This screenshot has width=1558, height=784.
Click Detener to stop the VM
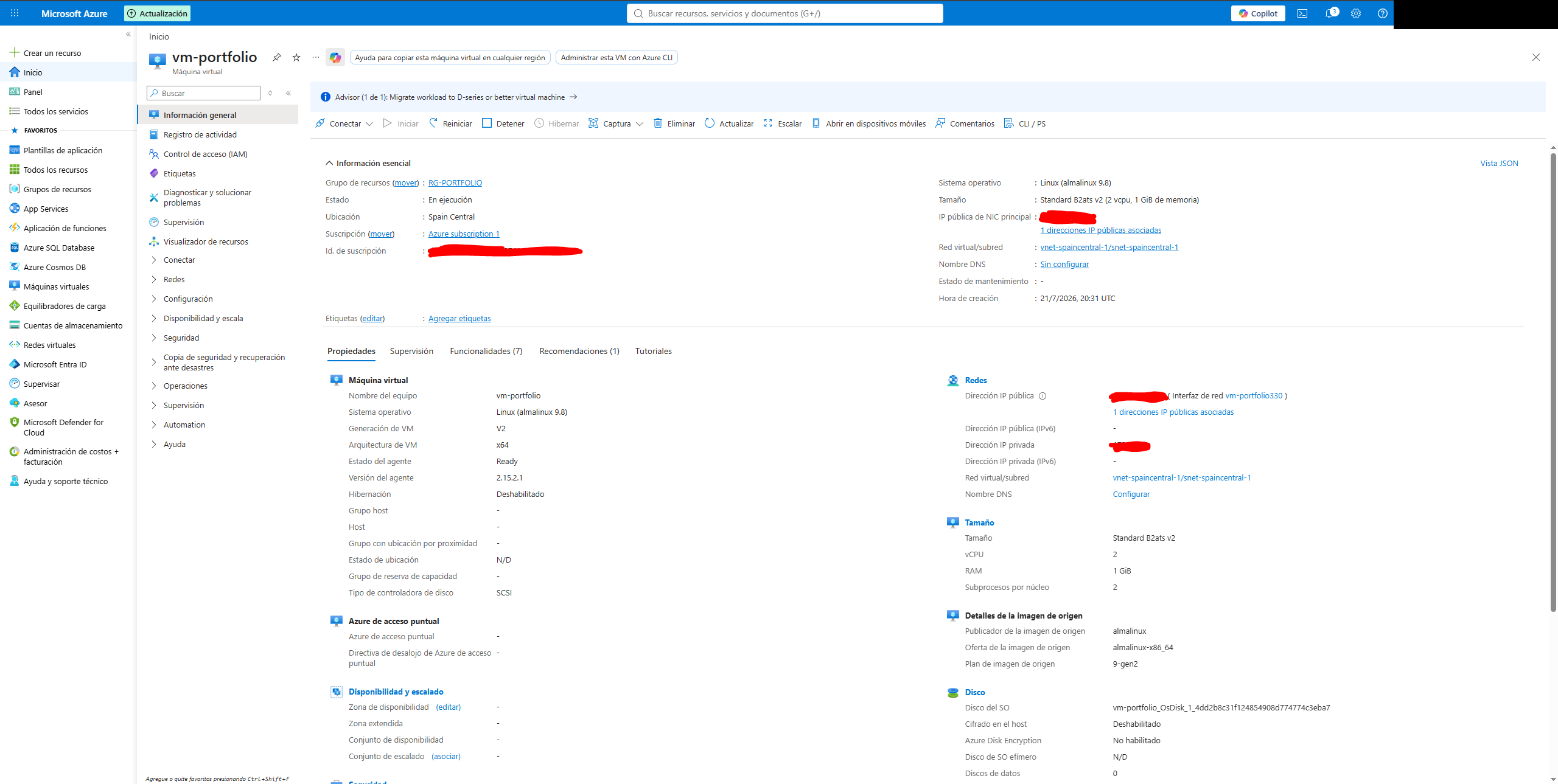pos(503,123)
